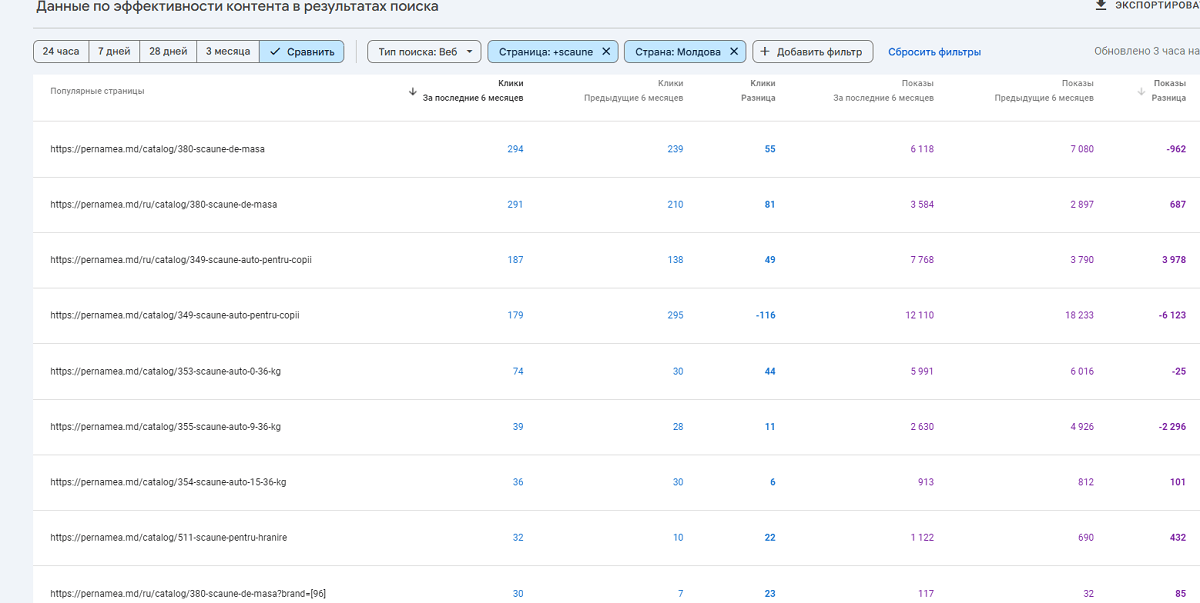The image size is (1200, 603).
Task: Click impressions value 913
Action: pos(926,482)
